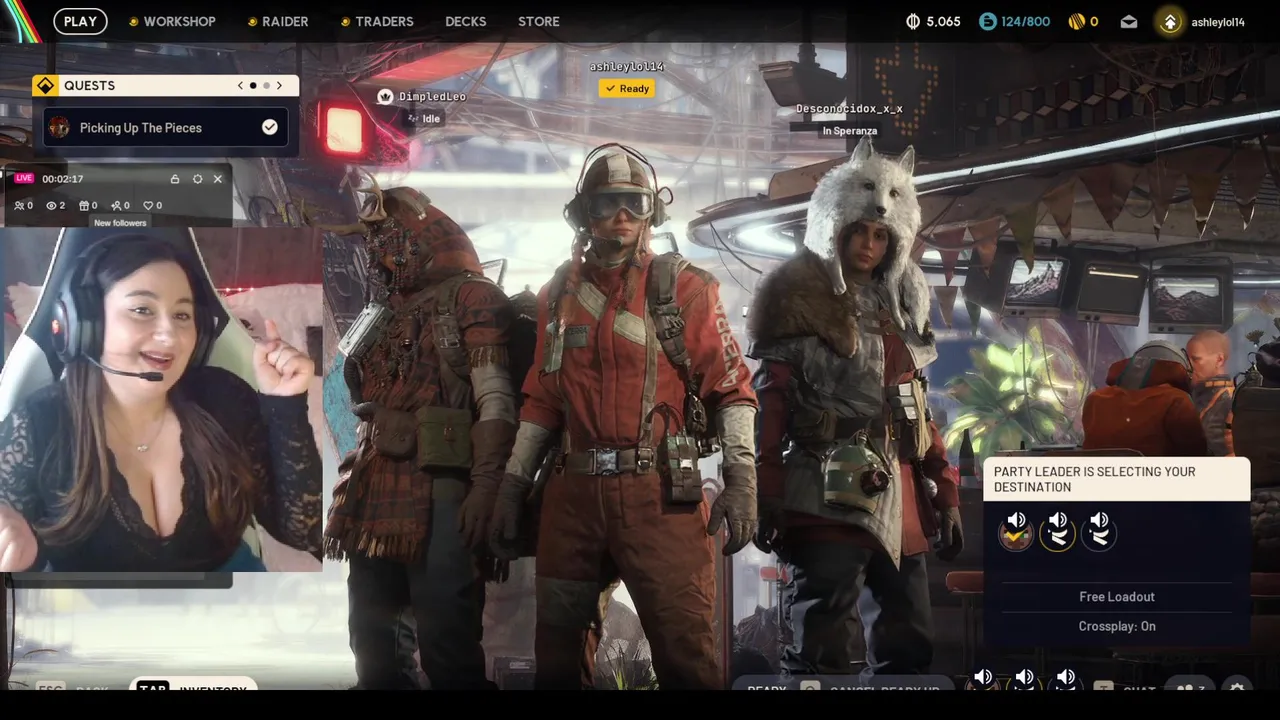
Task: Close the stream overlay widget
Action: tap(218, 179)
